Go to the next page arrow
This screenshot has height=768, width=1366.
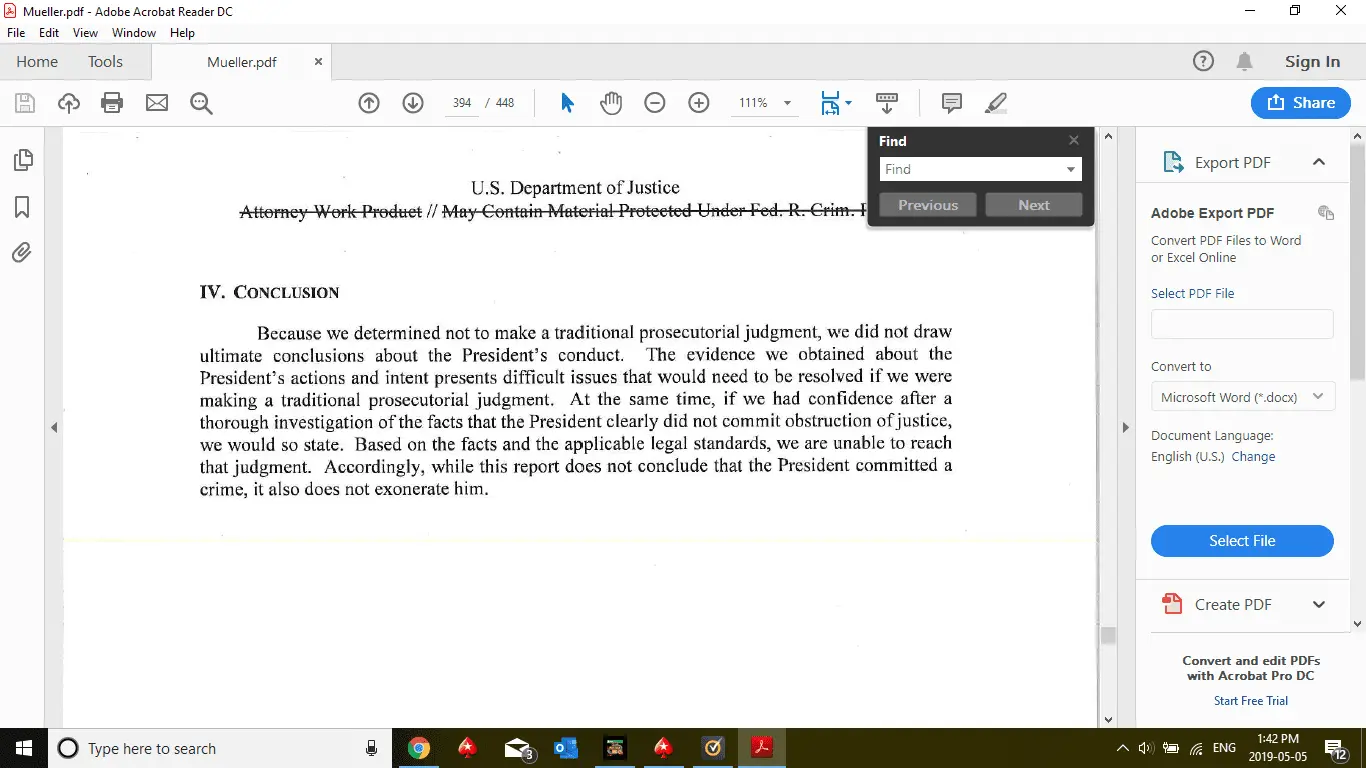413,103
